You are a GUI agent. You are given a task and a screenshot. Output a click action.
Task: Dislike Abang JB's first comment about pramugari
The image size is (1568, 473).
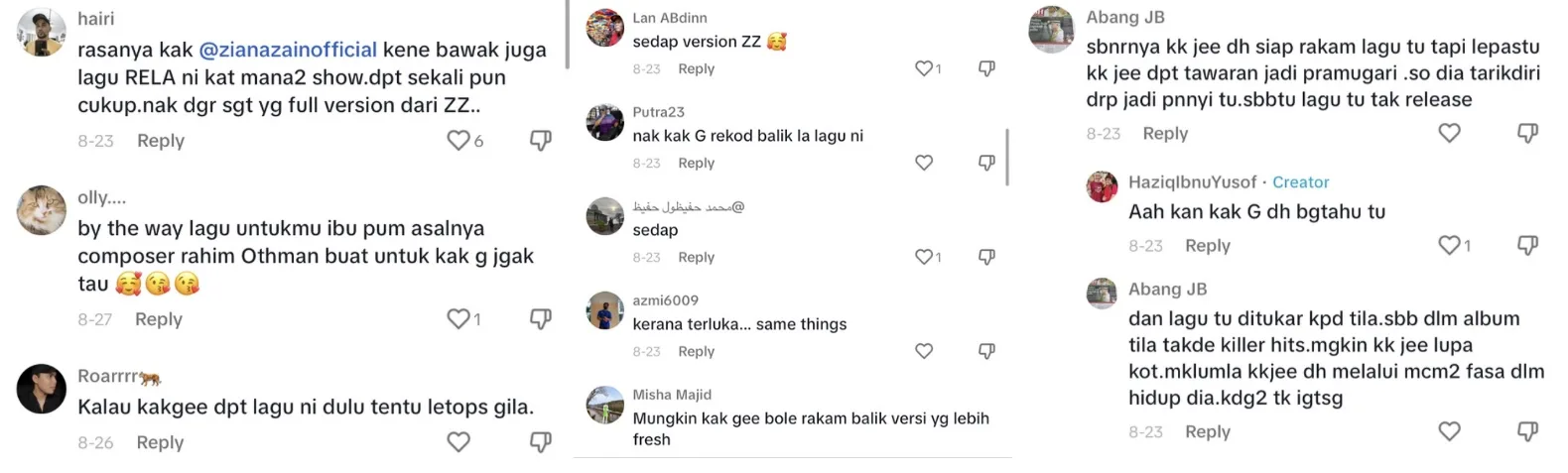click(x=1527, y=133)
